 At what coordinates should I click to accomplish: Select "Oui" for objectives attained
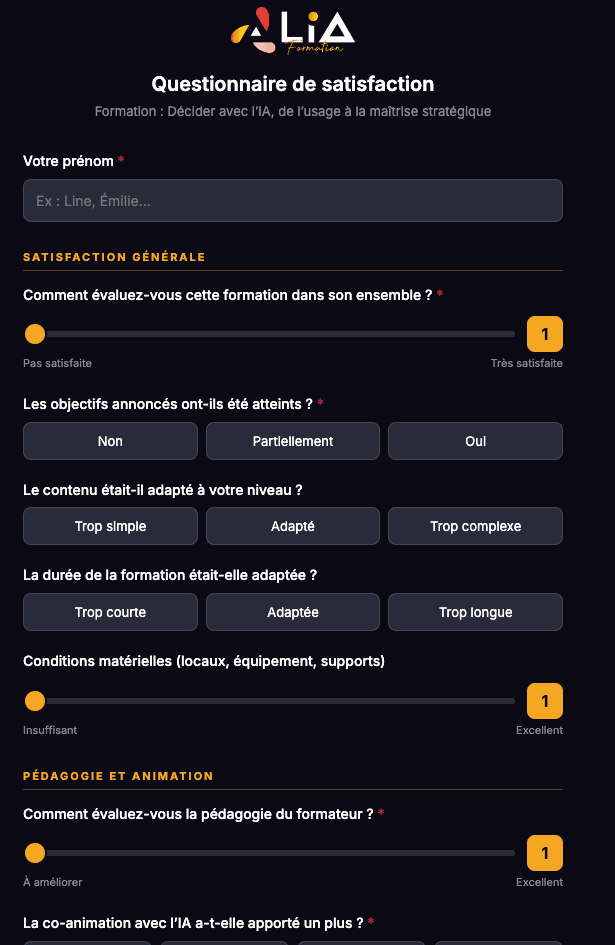(475, 440)
